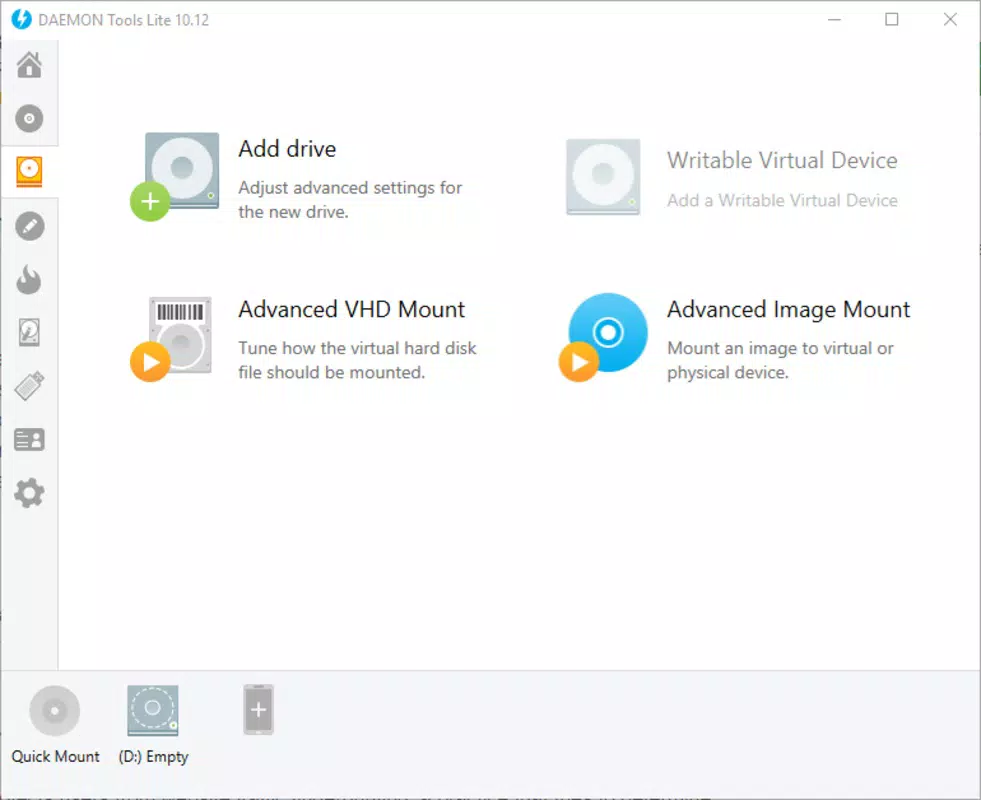The height and width of the screenshot is (800, 981).
Task: Minimize the DAEMON Tools Lite window
Action: click(834, 19)
